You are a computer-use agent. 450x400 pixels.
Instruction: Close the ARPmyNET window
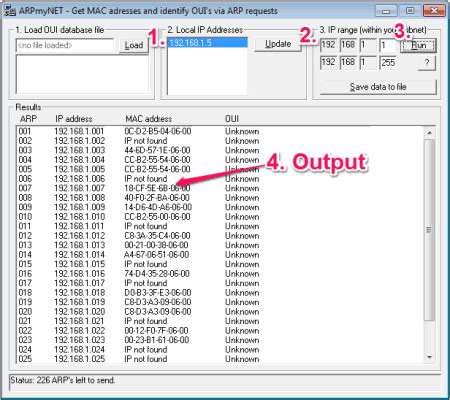click(434, 11)
